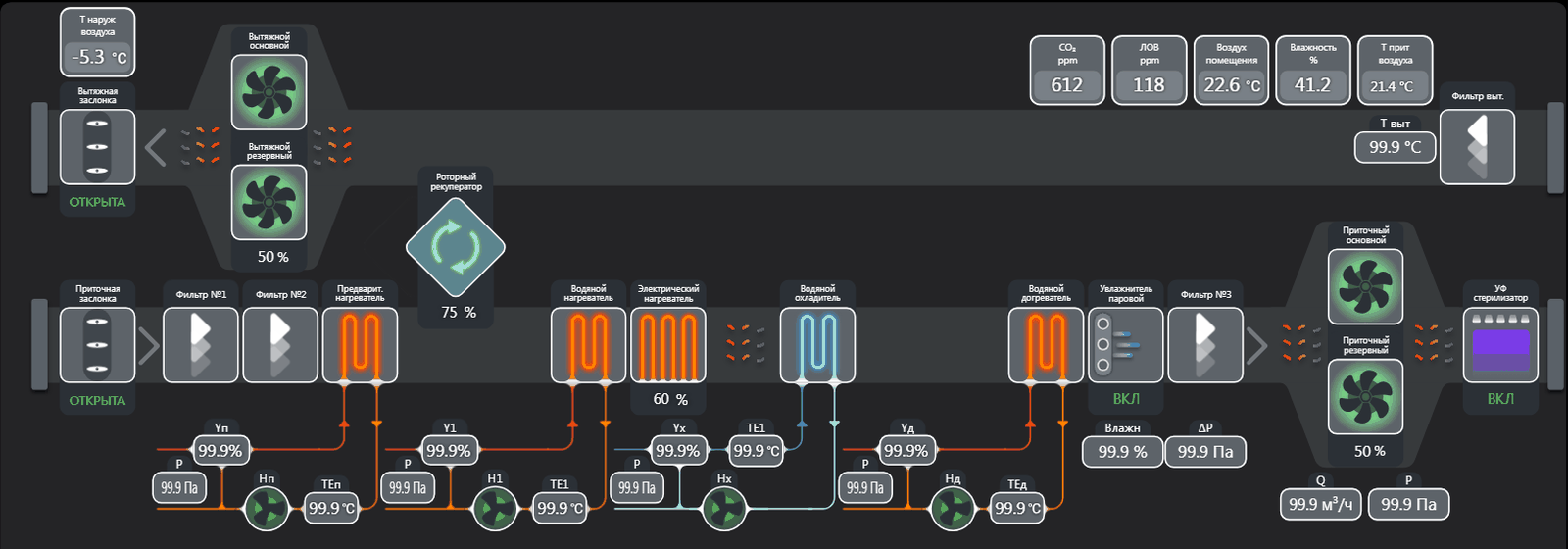Click the lower TE1 value beside Н1 pump
Viewport: 1568px width, 549px height.
(x=560, y=508)
